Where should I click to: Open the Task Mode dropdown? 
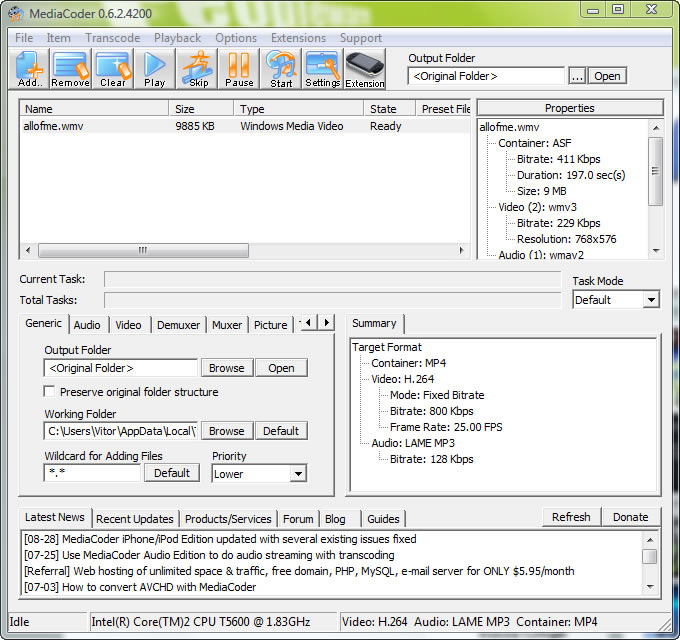pyautogui.click(x=651, y=300)
